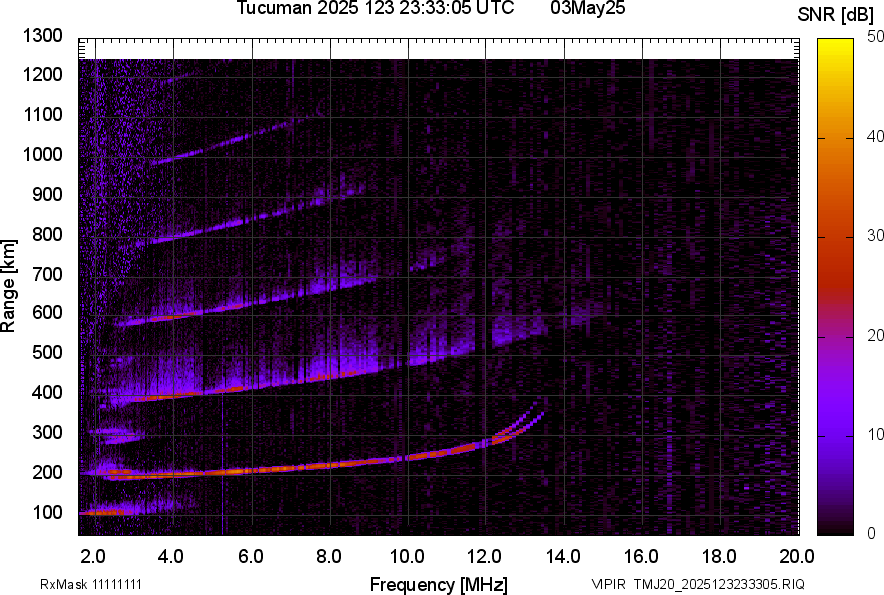This screenshot has height=595, width=884.
Task: Click the colorbar tick label '20'
Action: tap(876, 335)
